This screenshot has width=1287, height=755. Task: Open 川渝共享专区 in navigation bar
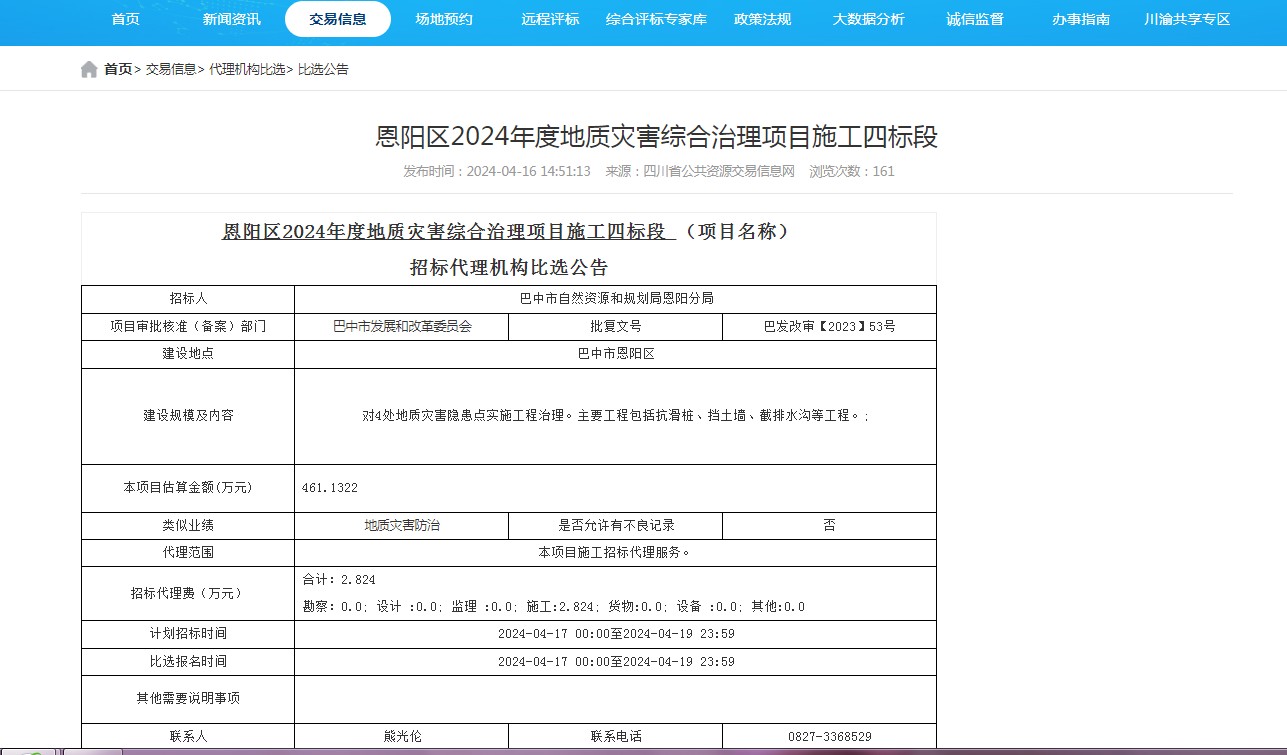(x=1187, y=19)
